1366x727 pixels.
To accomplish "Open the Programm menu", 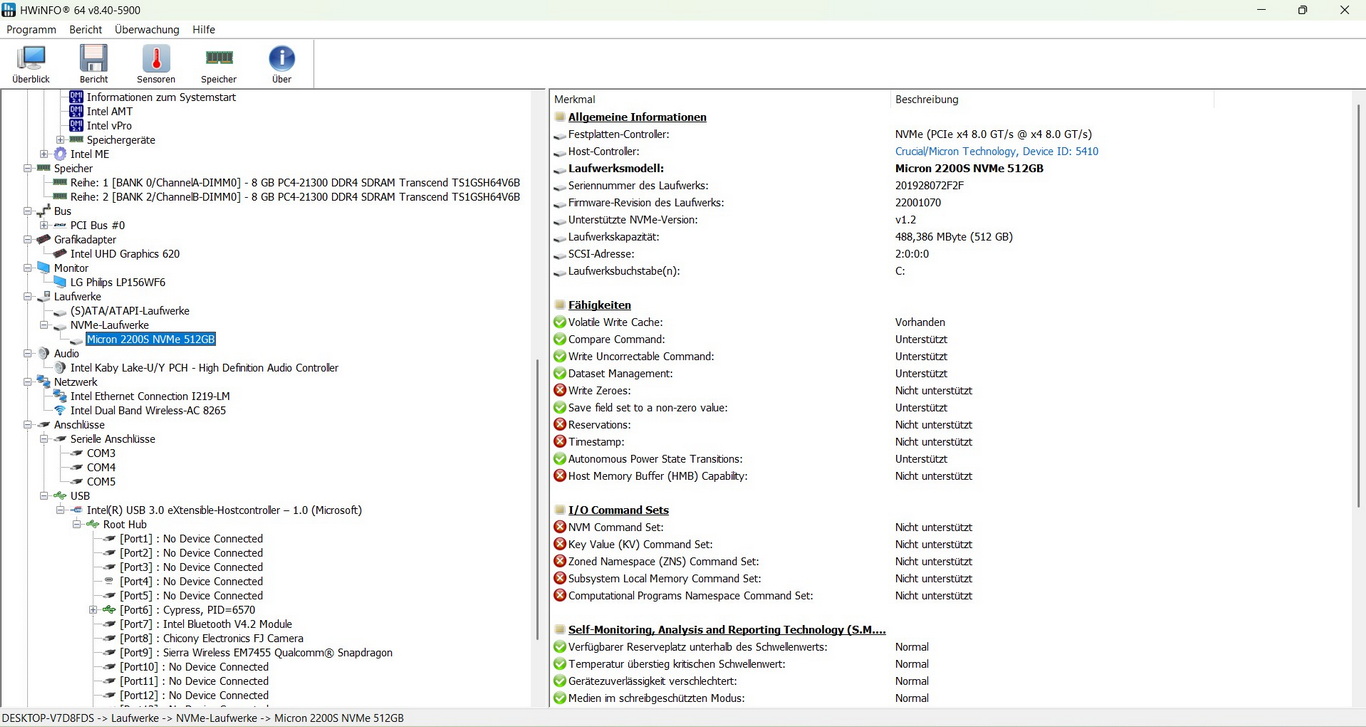I will click(x=31, y=30).
